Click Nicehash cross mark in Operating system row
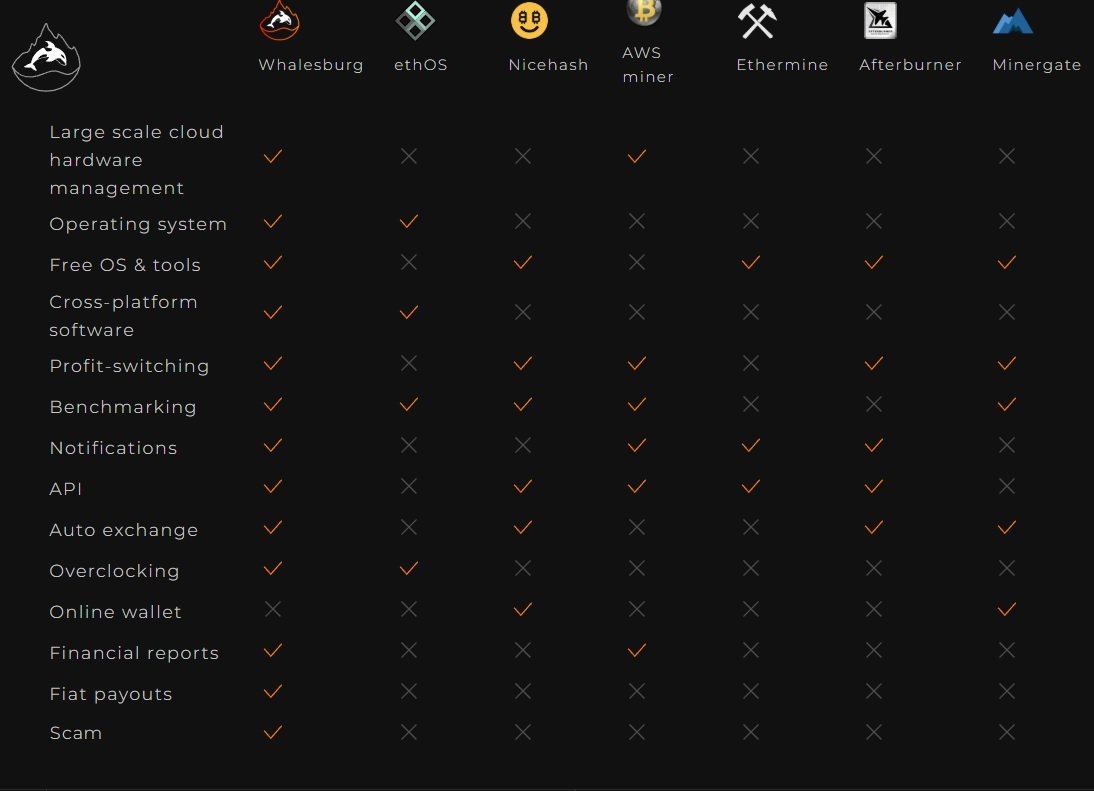1094x791 pixels. [x=523, y=221]
